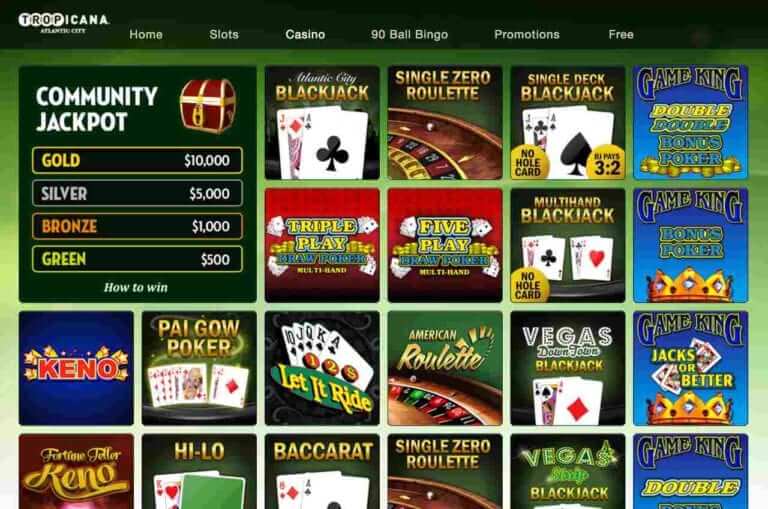Go to the Slots menu
The image size is (768, 509).
[224, 34]
